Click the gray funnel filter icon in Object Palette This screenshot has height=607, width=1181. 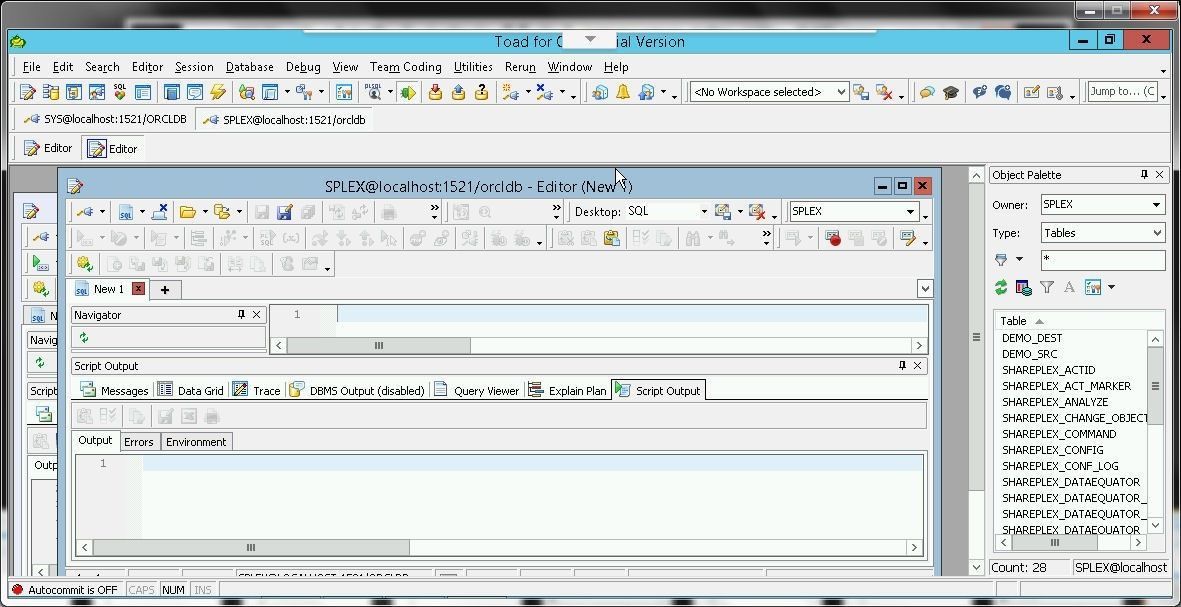[x=1047, y=287]
